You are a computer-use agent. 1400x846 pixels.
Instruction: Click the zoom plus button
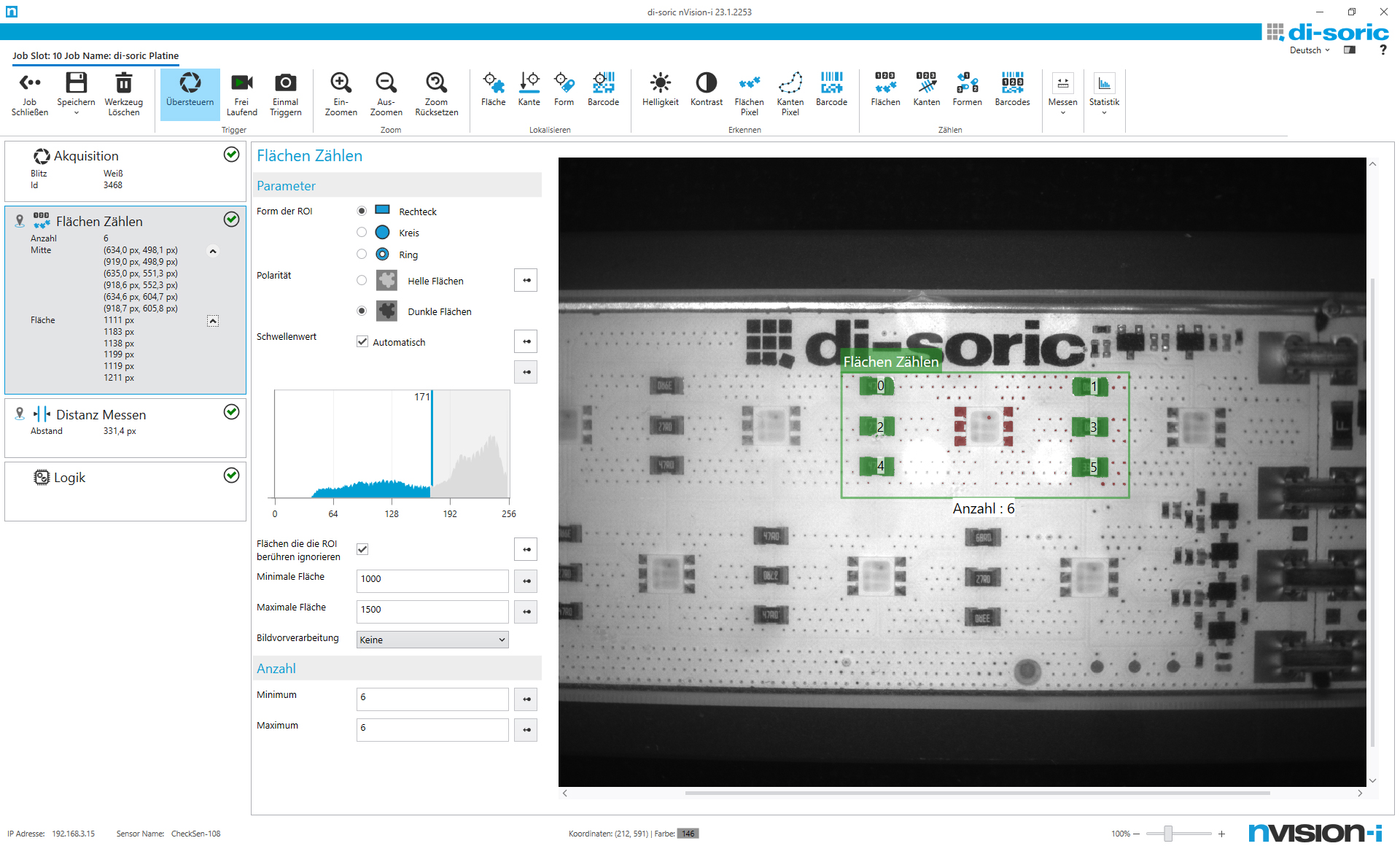pos(1221,834)
